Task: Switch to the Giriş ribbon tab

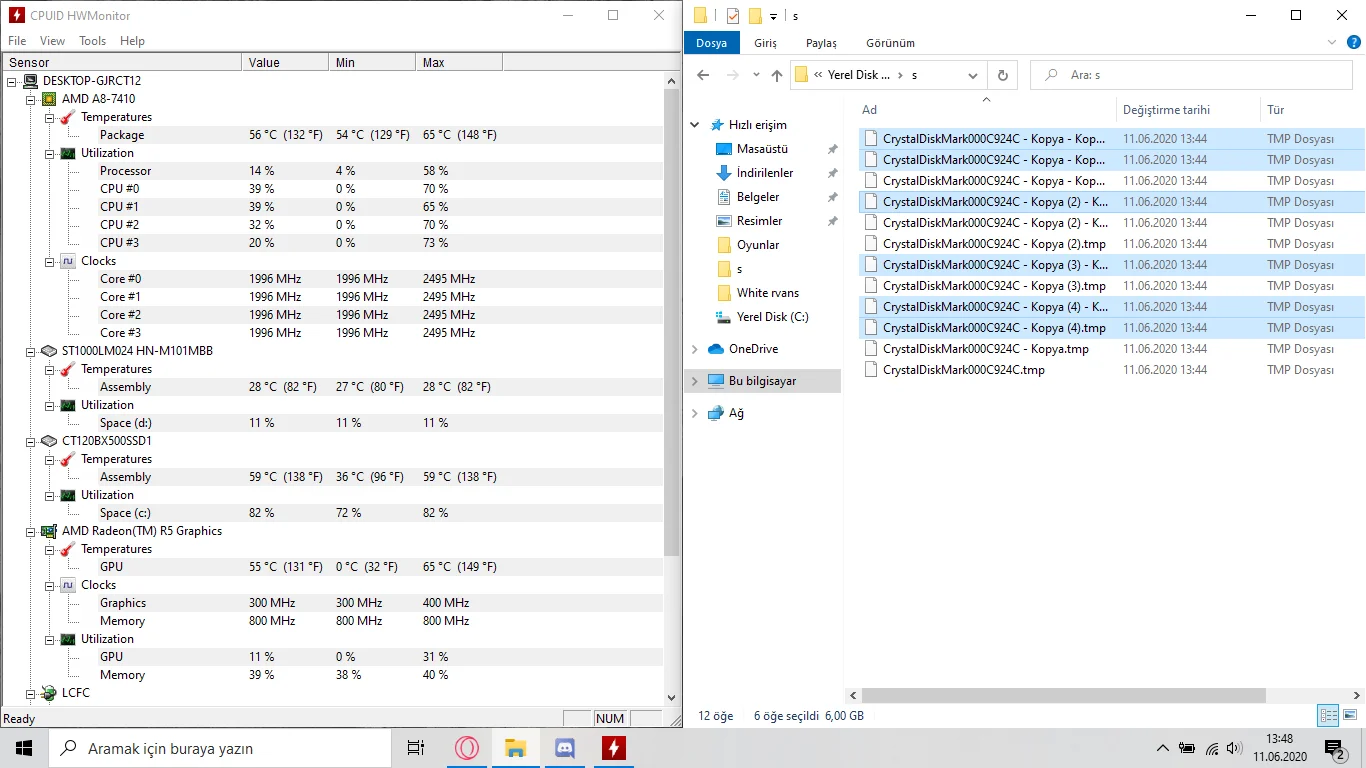Action: point(765,43)
